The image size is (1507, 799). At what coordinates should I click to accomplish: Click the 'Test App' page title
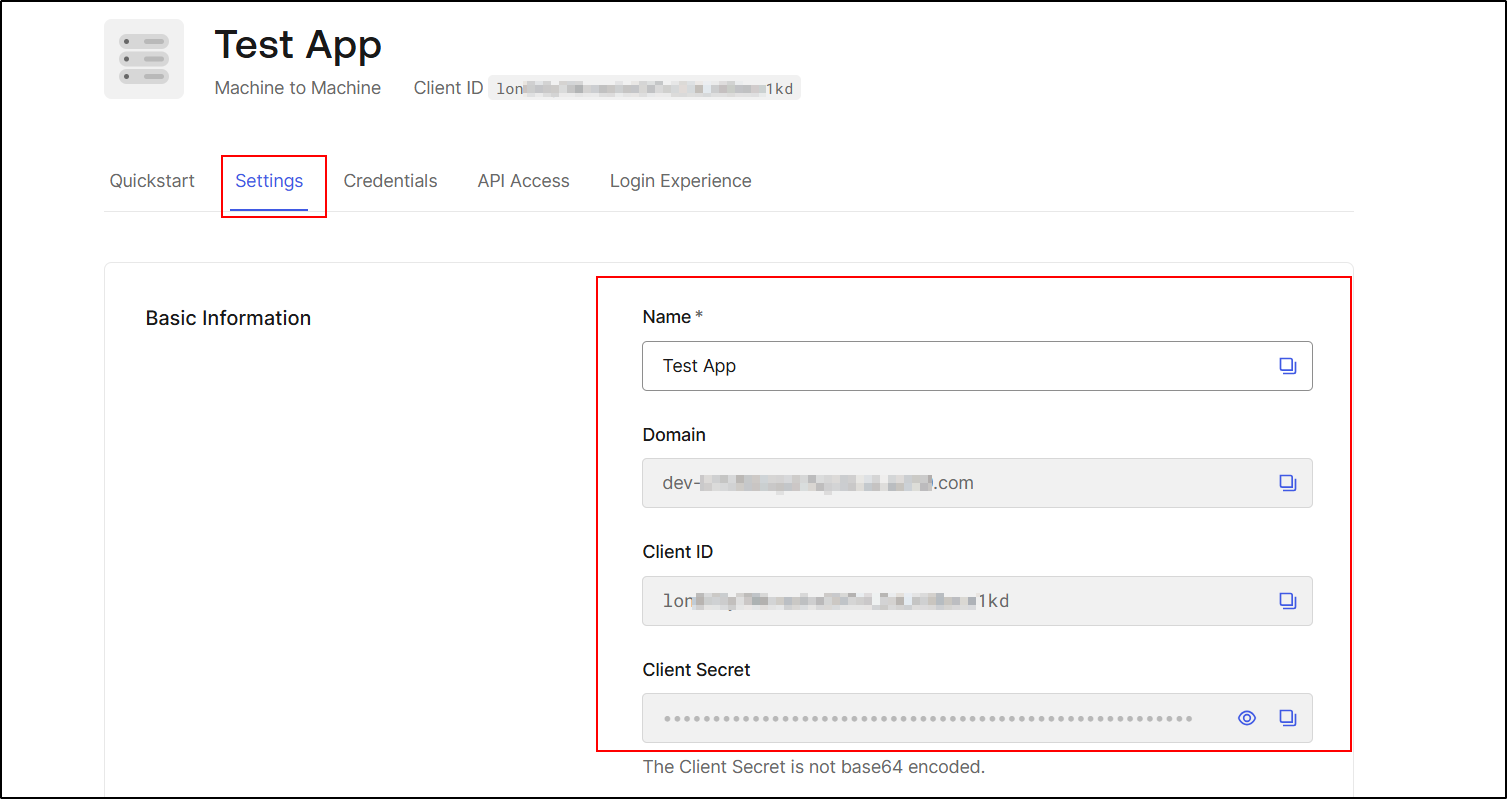298,44
